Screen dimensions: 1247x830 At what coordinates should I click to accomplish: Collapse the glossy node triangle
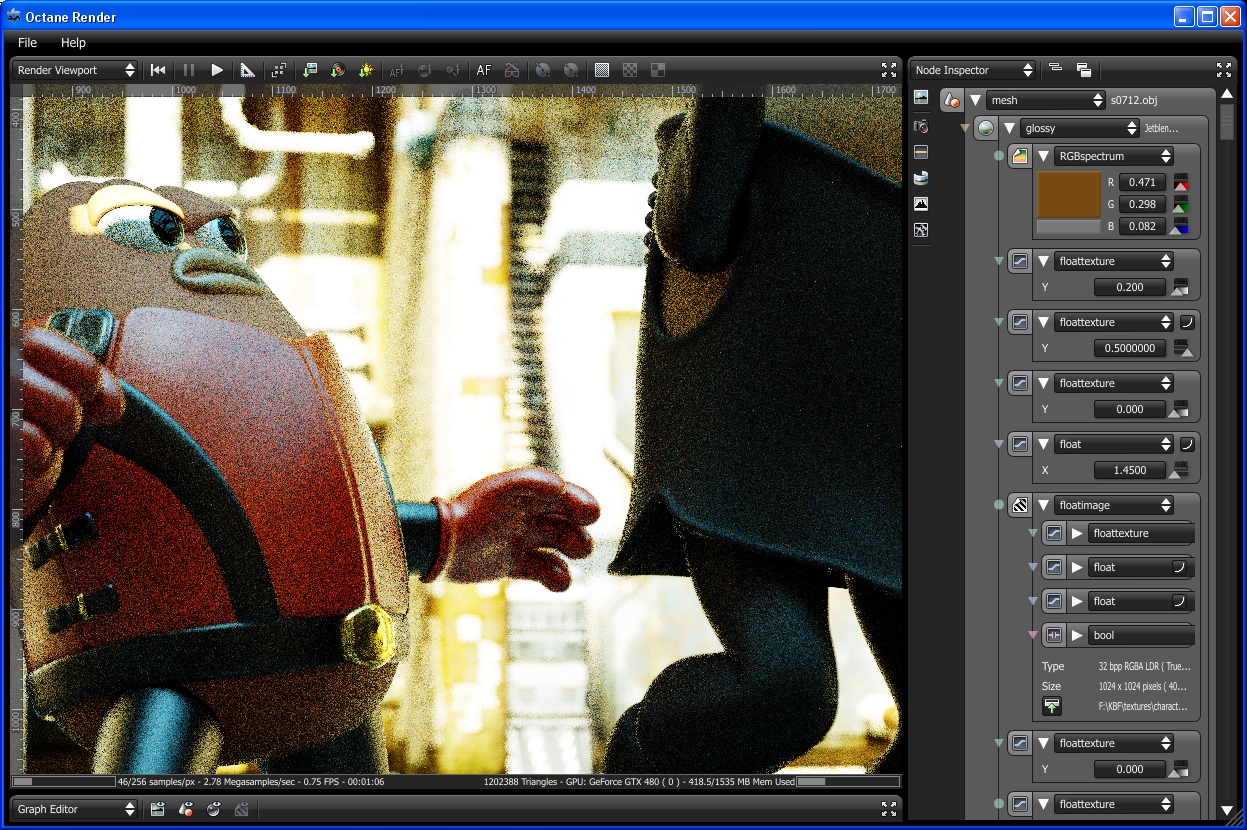(x=1010, y=128)
